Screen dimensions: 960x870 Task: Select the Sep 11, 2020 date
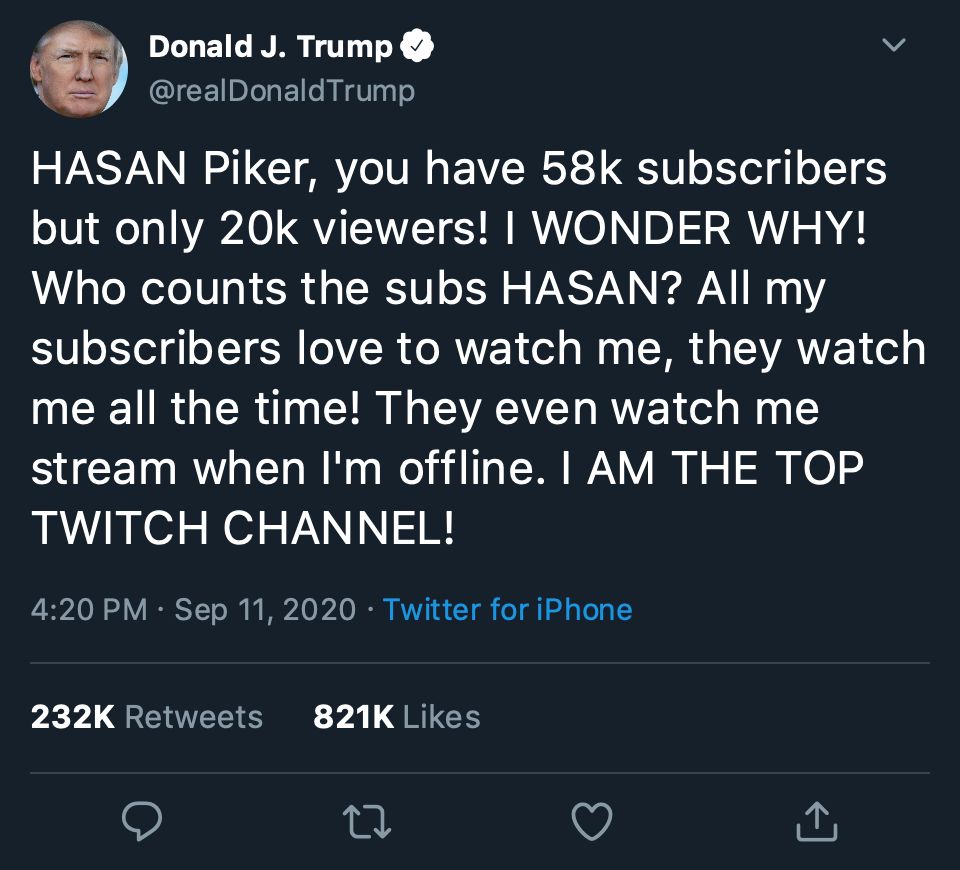(265, 609)
